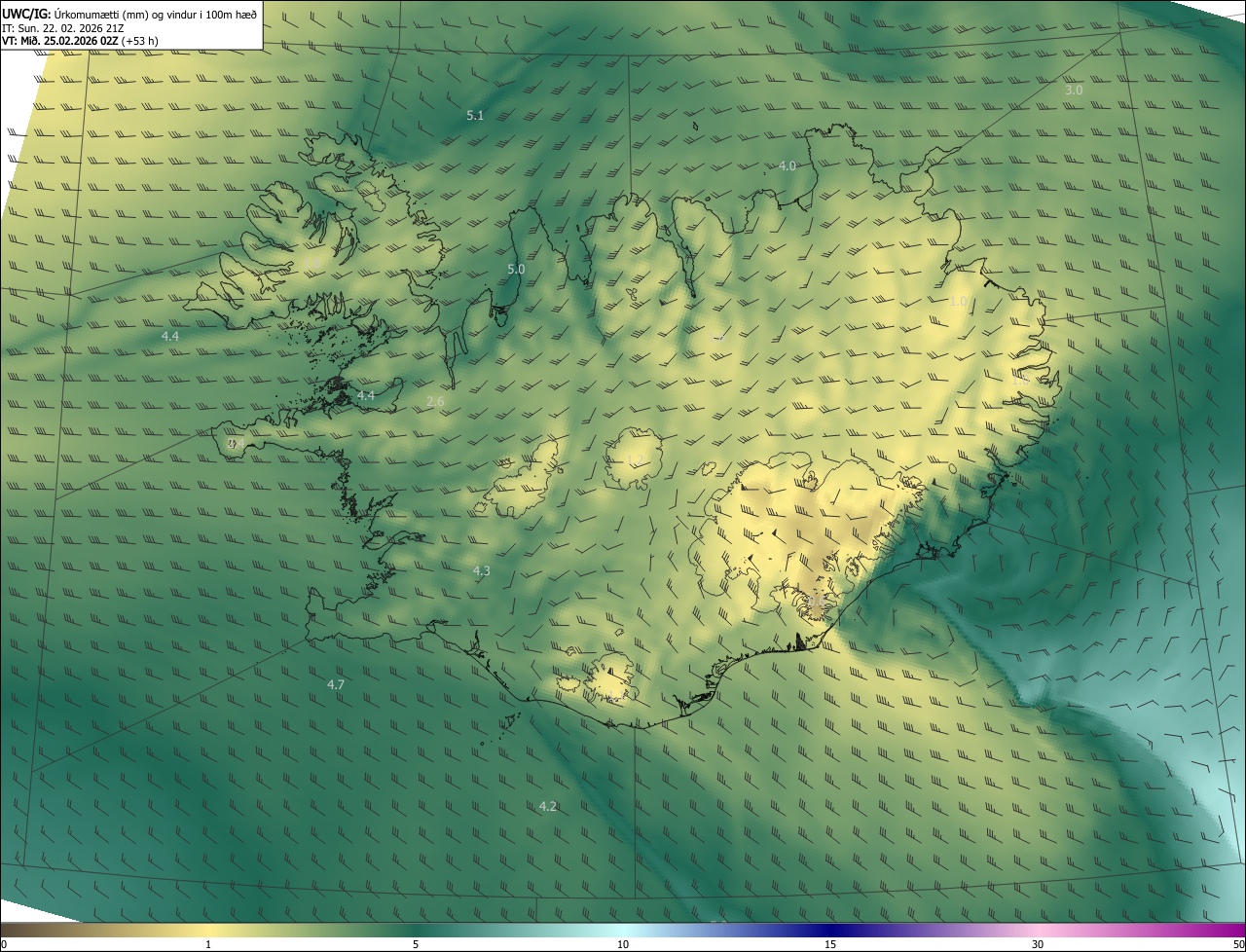Screen dimensions: 1246x952
Task: Click the colorbar tick labeled 0
Action: 4,945
